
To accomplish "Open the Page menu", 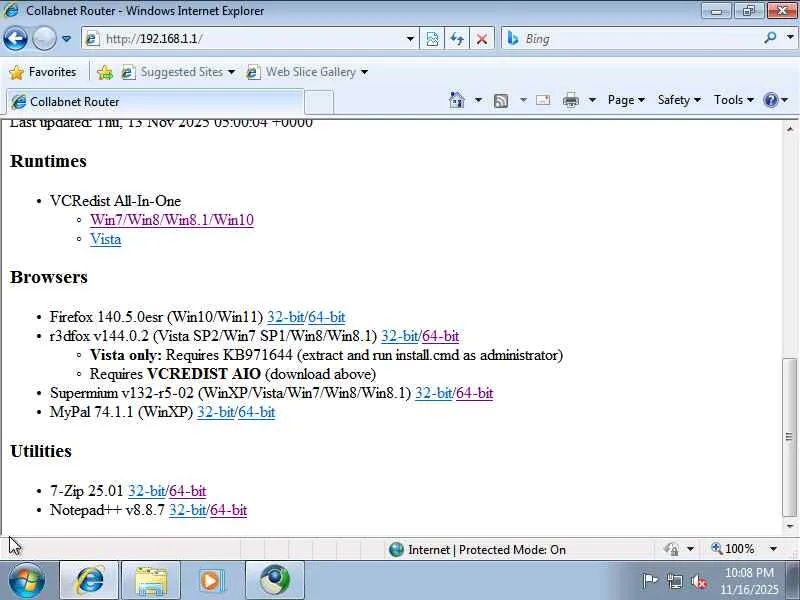I will click(626, 100).
